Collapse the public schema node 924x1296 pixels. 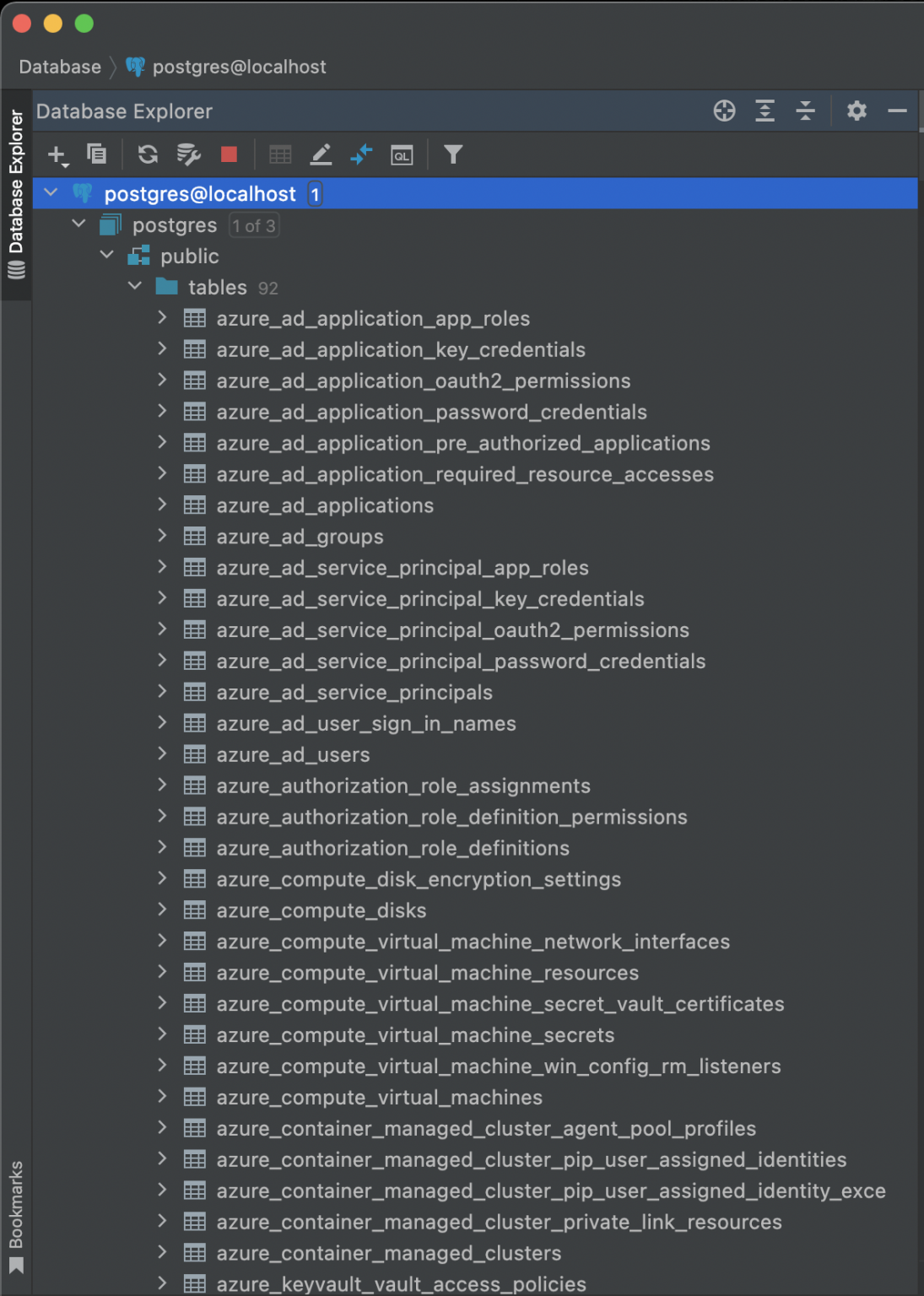(107, 255)
